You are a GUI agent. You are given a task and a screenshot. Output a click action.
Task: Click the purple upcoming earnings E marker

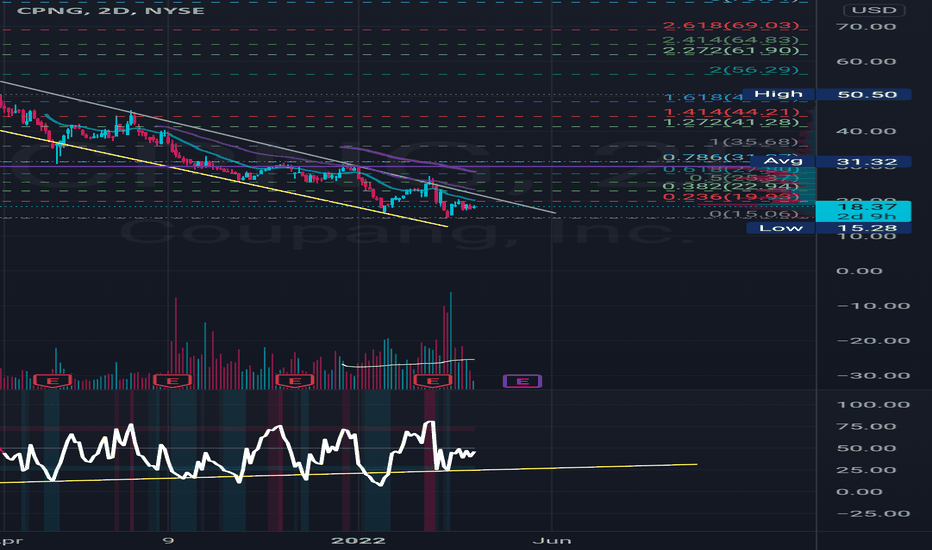[522, 381]
